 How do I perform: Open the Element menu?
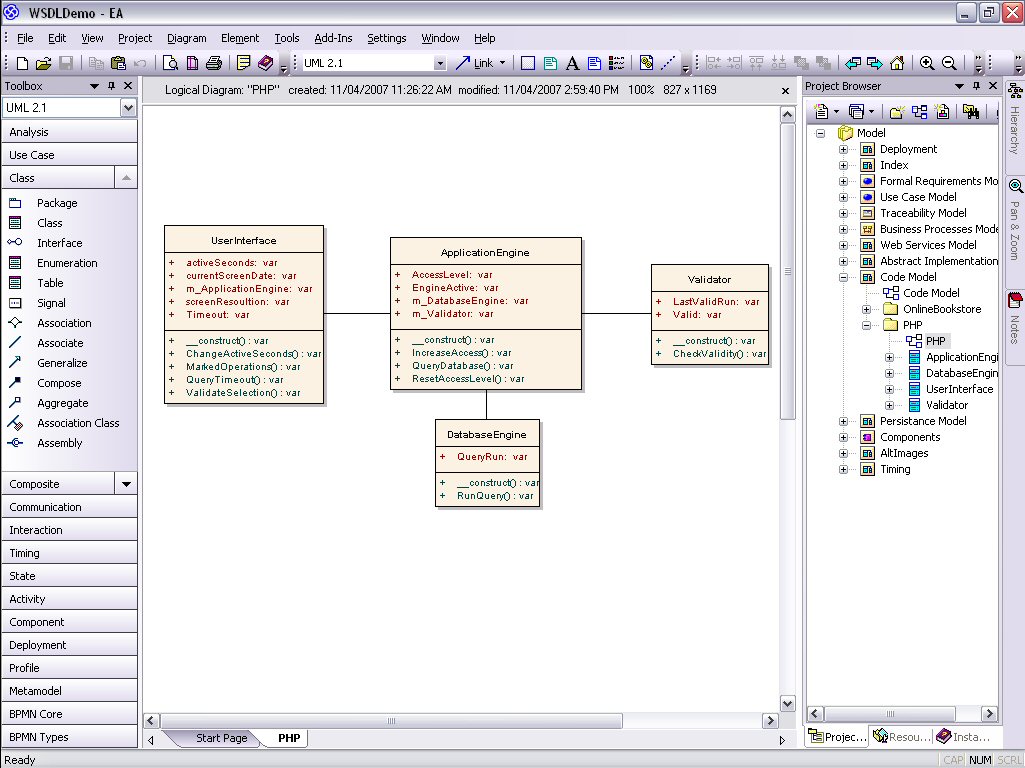[240, 38]
